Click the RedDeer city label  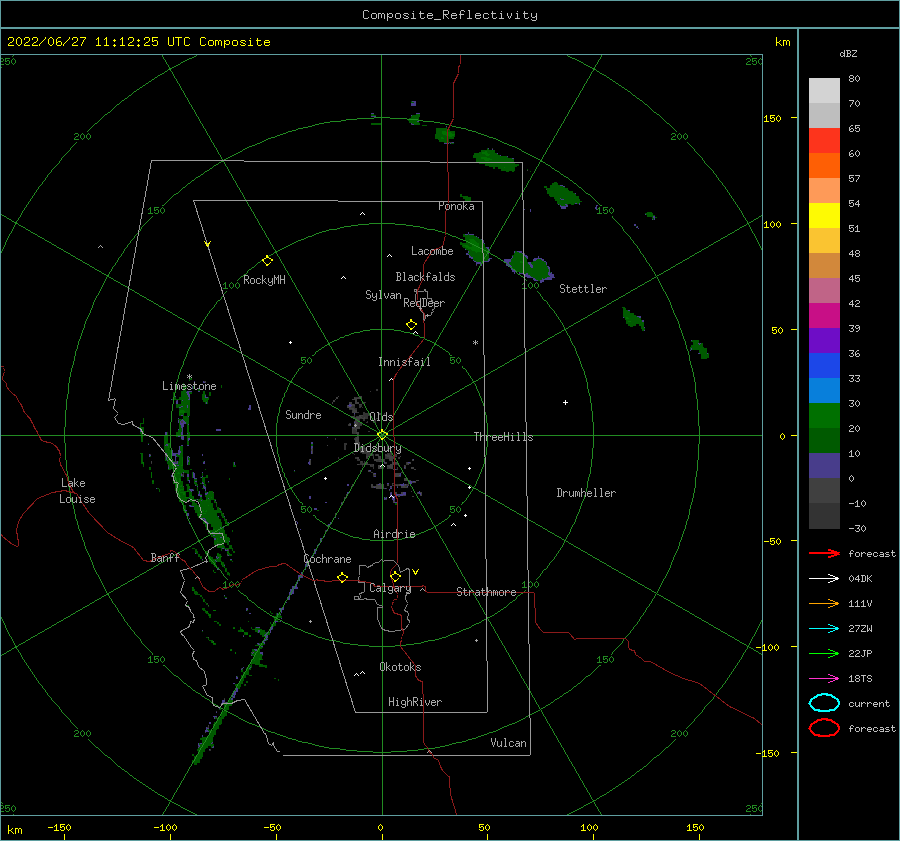pos(424,303)
